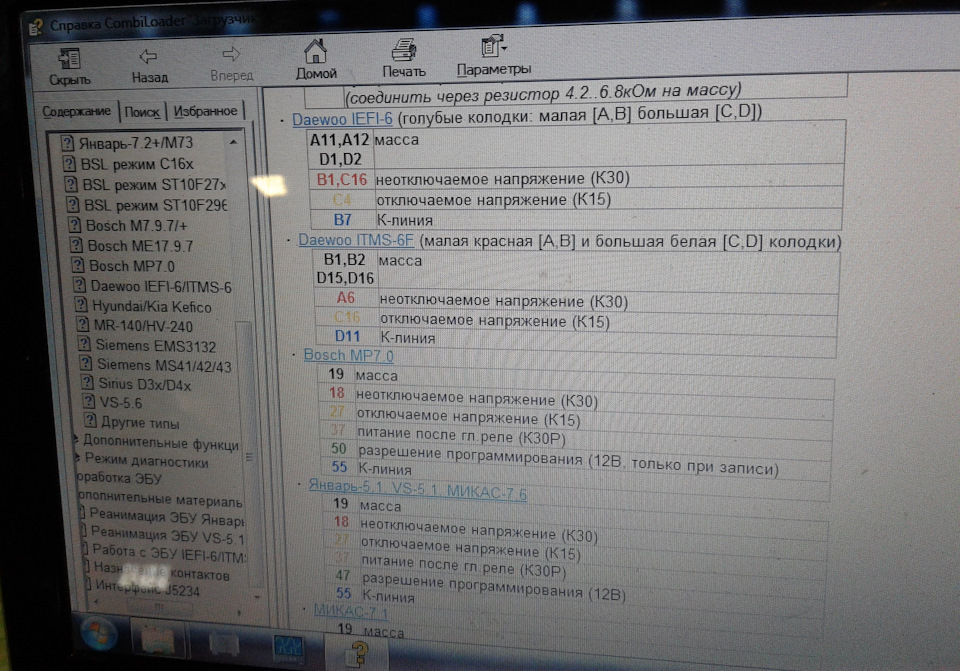Open the Windows Start menu
Viewport: 960px width, 671px height.
coord(99,632)
